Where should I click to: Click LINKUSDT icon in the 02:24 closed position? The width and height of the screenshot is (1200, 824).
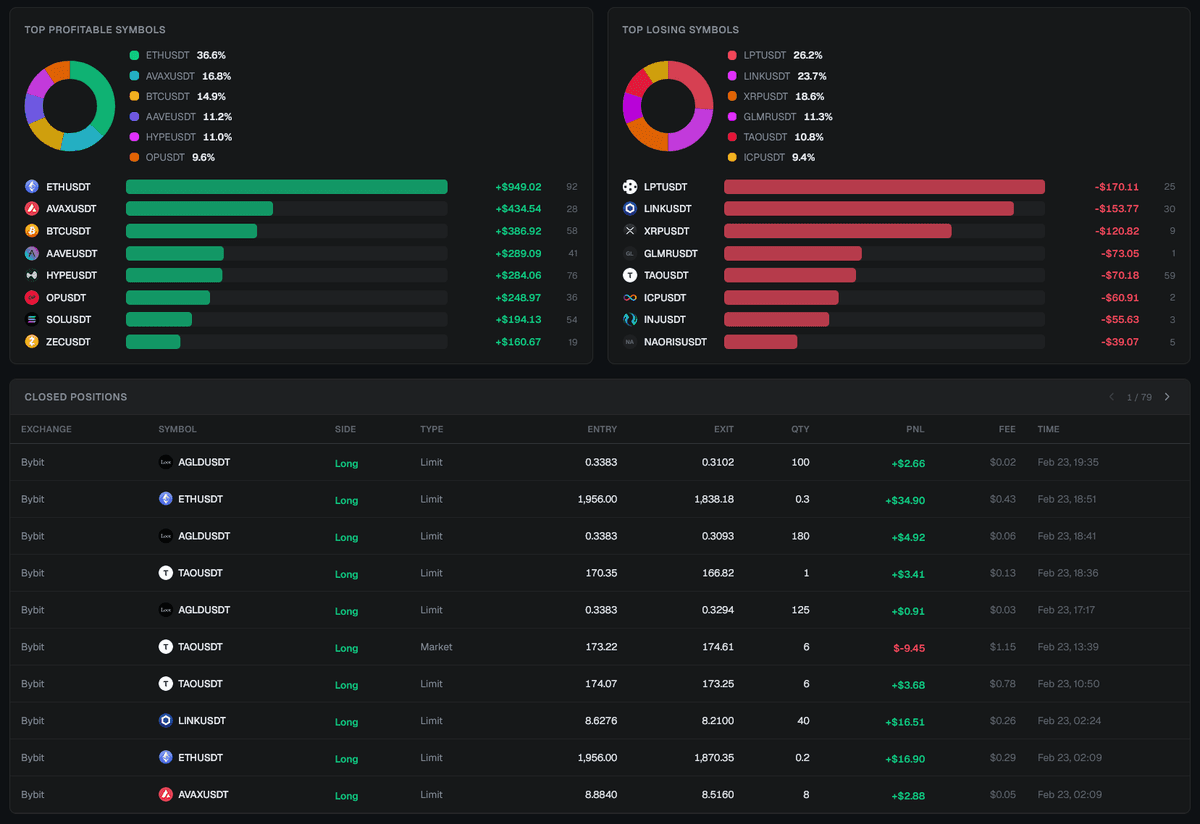point(166,721)
